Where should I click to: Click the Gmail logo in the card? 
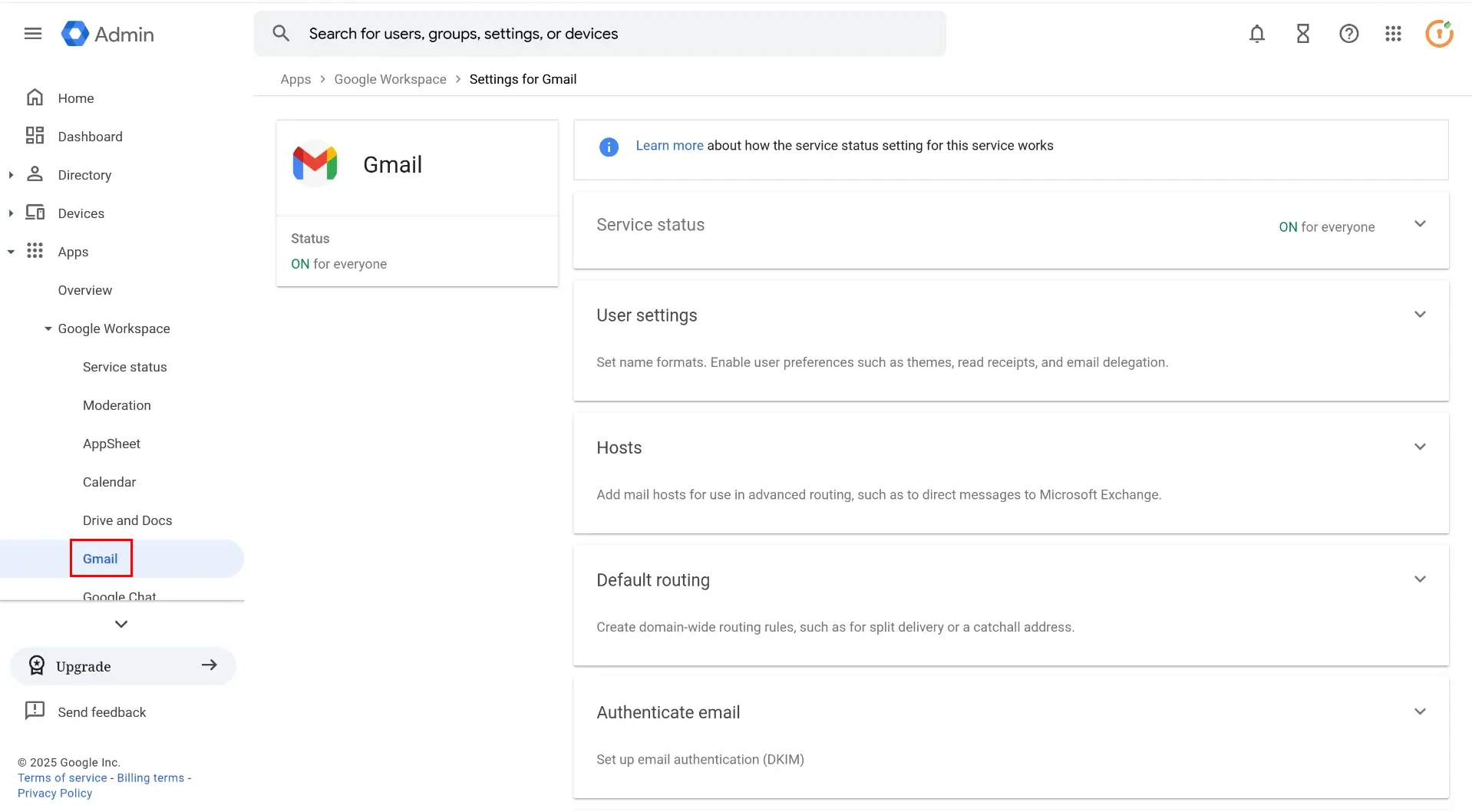(x=315, y=163)
